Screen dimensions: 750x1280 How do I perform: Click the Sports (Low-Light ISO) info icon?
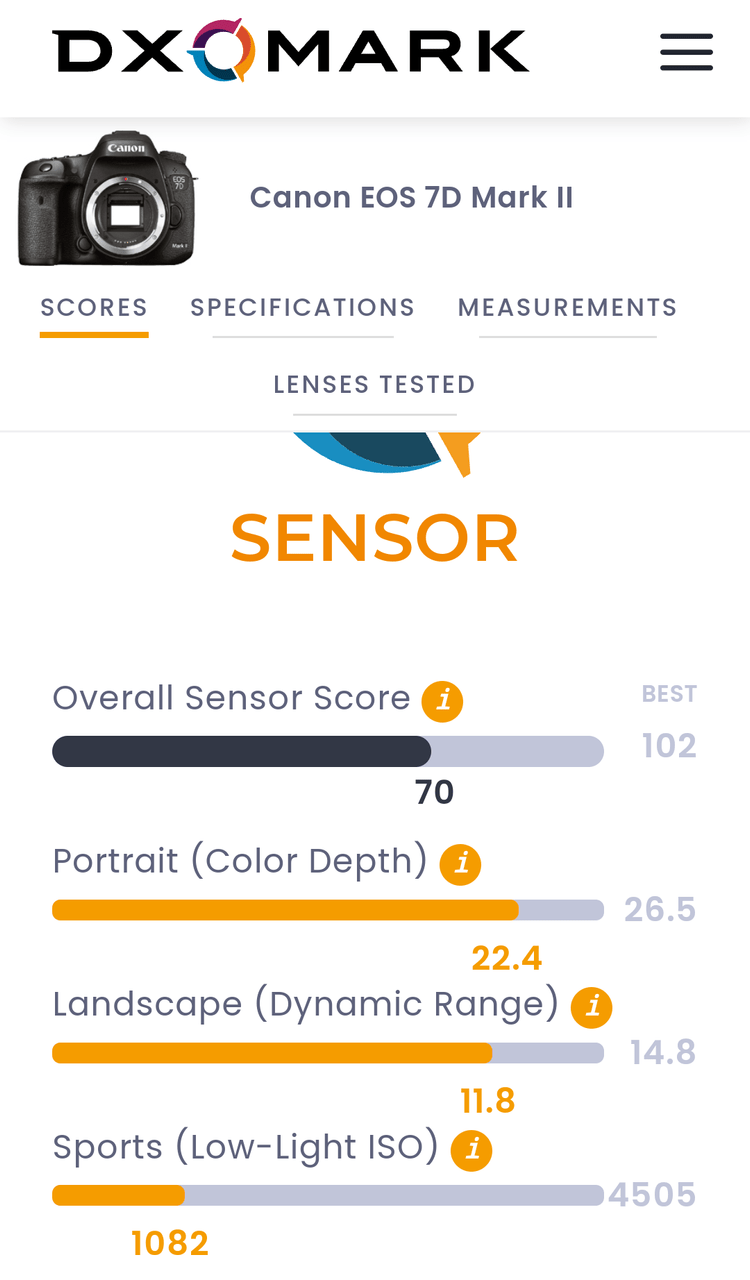[471, 1150]
